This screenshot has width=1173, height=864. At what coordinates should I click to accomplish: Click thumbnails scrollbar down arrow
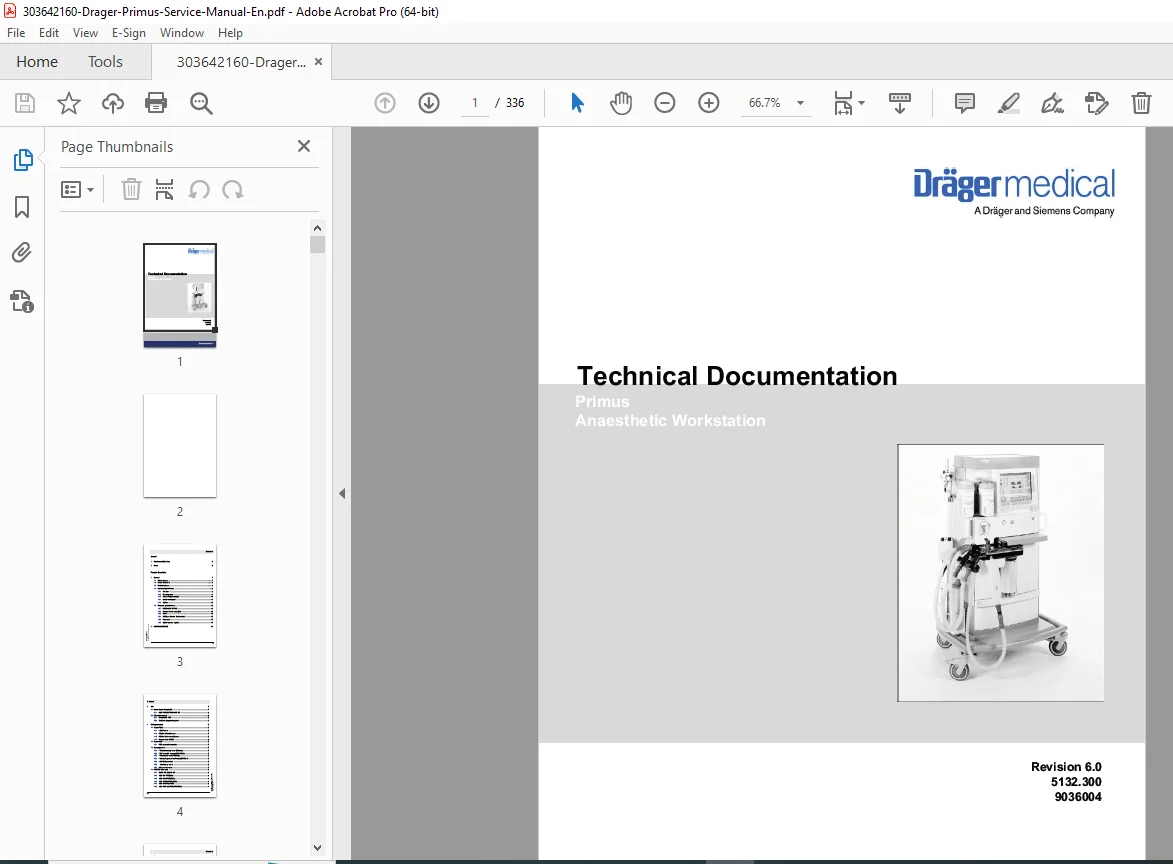click(317, 848)
